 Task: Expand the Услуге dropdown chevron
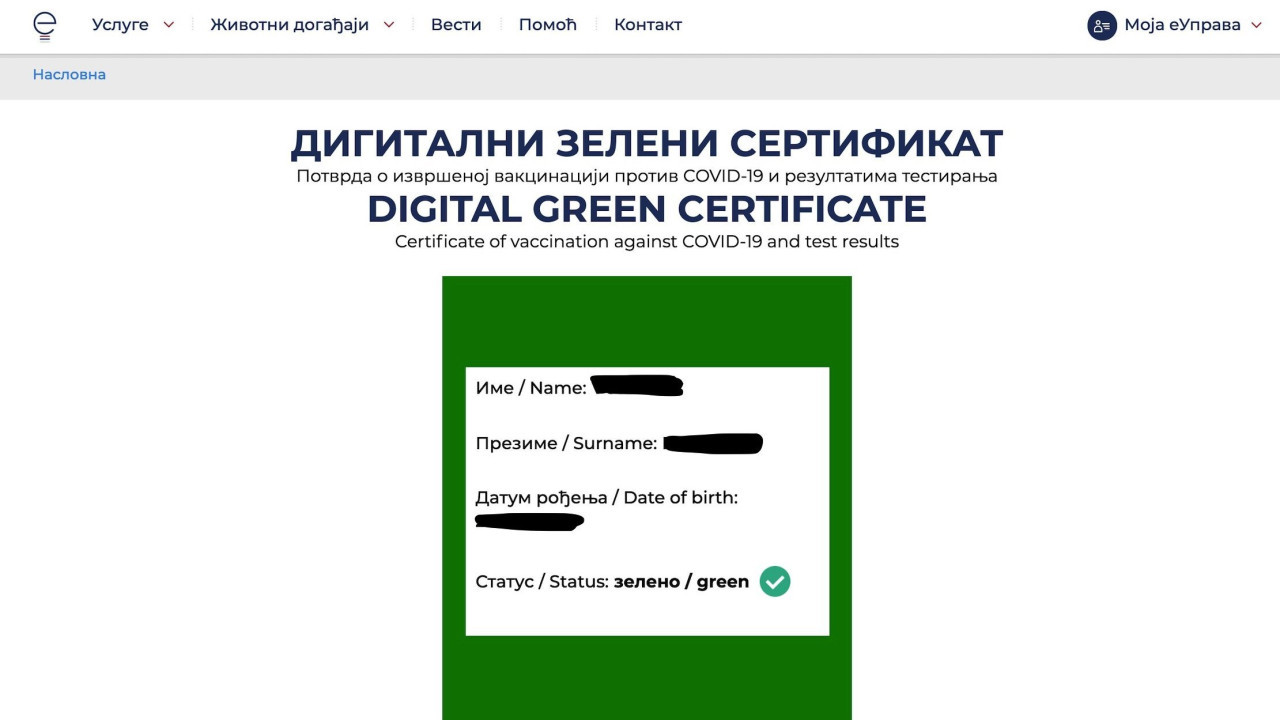(x=168, y=25)
